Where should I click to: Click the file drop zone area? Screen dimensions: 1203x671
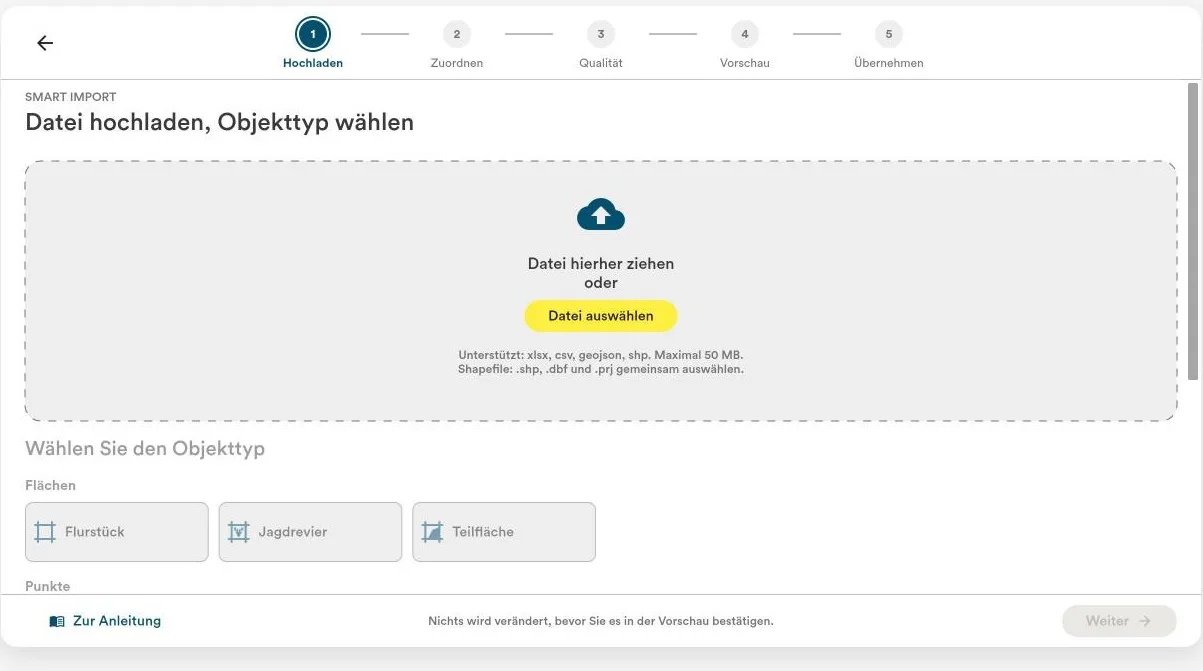point(601,291)
